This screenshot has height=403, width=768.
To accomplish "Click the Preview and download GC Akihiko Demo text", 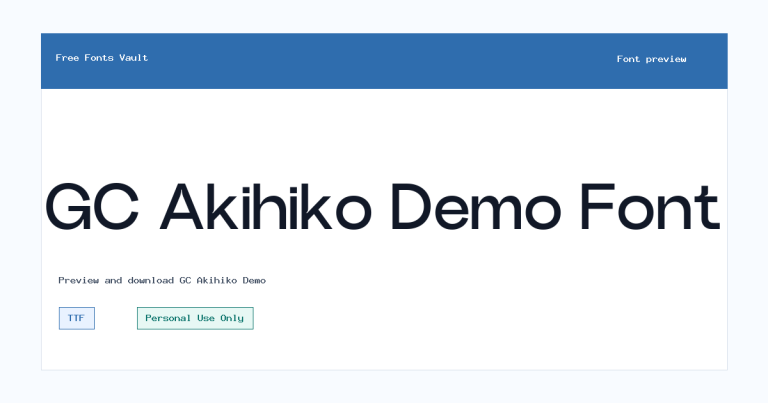I will 162,281.
